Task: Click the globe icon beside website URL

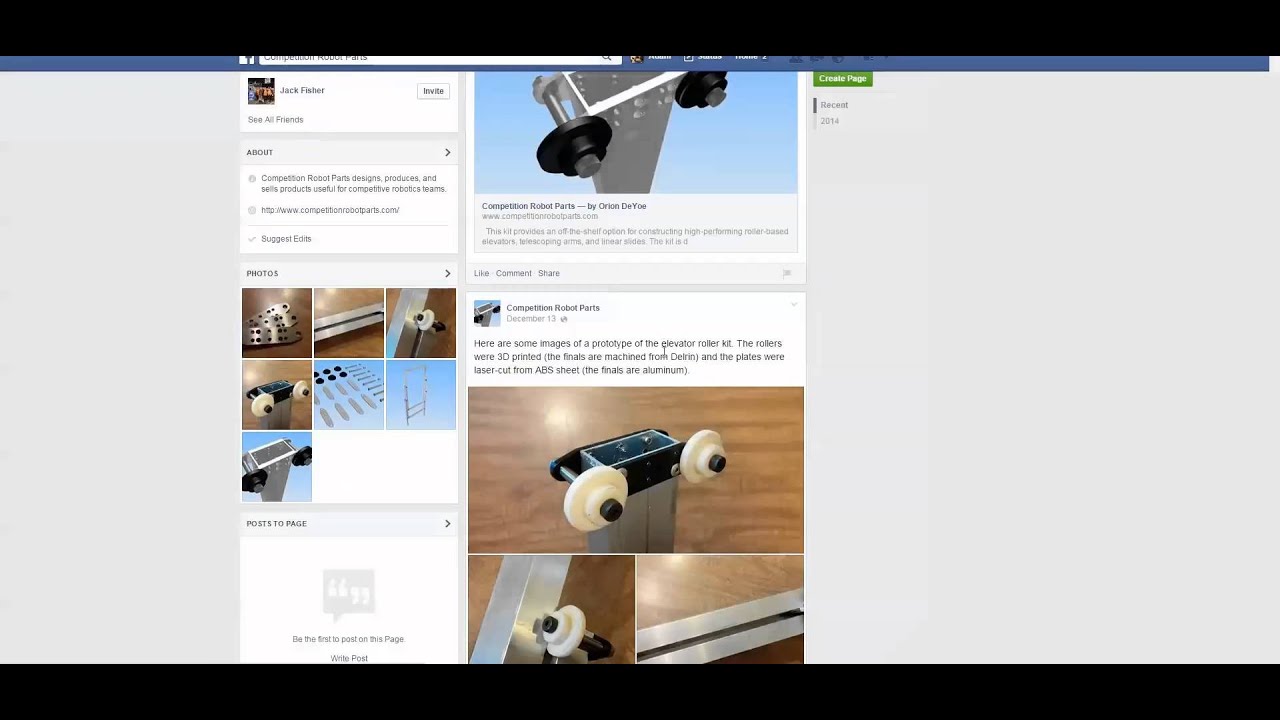Action: pyautogui.click(x=252, y=211)
